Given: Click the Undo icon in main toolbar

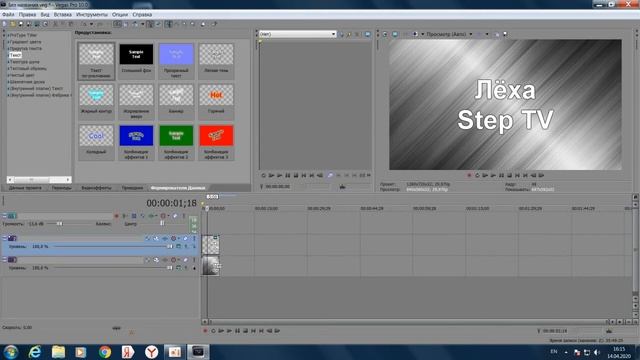Looking at the screenshot, I should [84, 24].
